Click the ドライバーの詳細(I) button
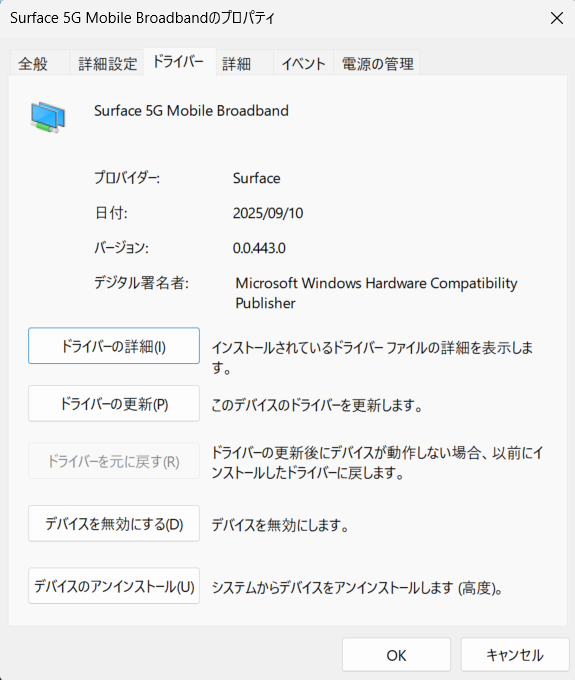The width and height of the screenshot is (575, 680). pos(114,346)
